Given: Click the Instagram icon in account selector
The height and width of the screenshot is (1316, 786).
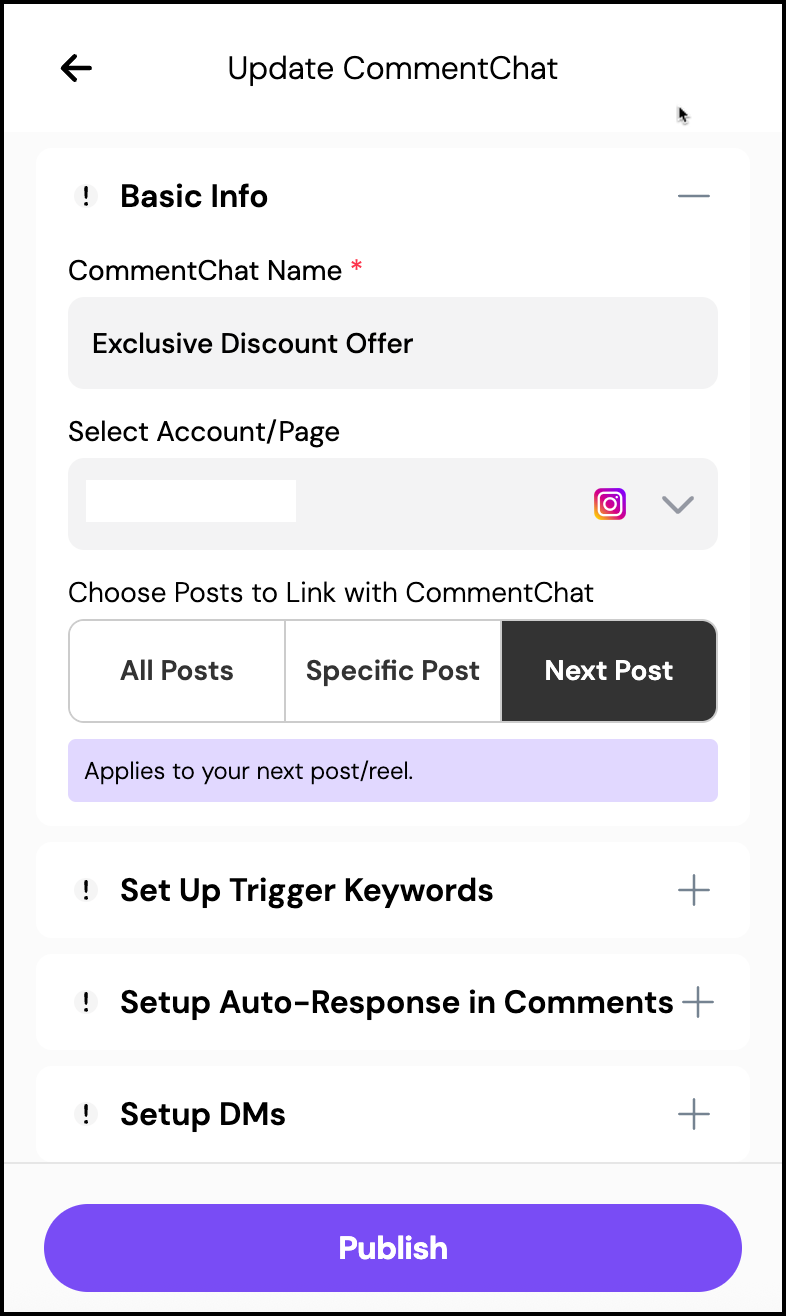Looking at the screenshot, I should pyautogui.click(x=610, y=503).
